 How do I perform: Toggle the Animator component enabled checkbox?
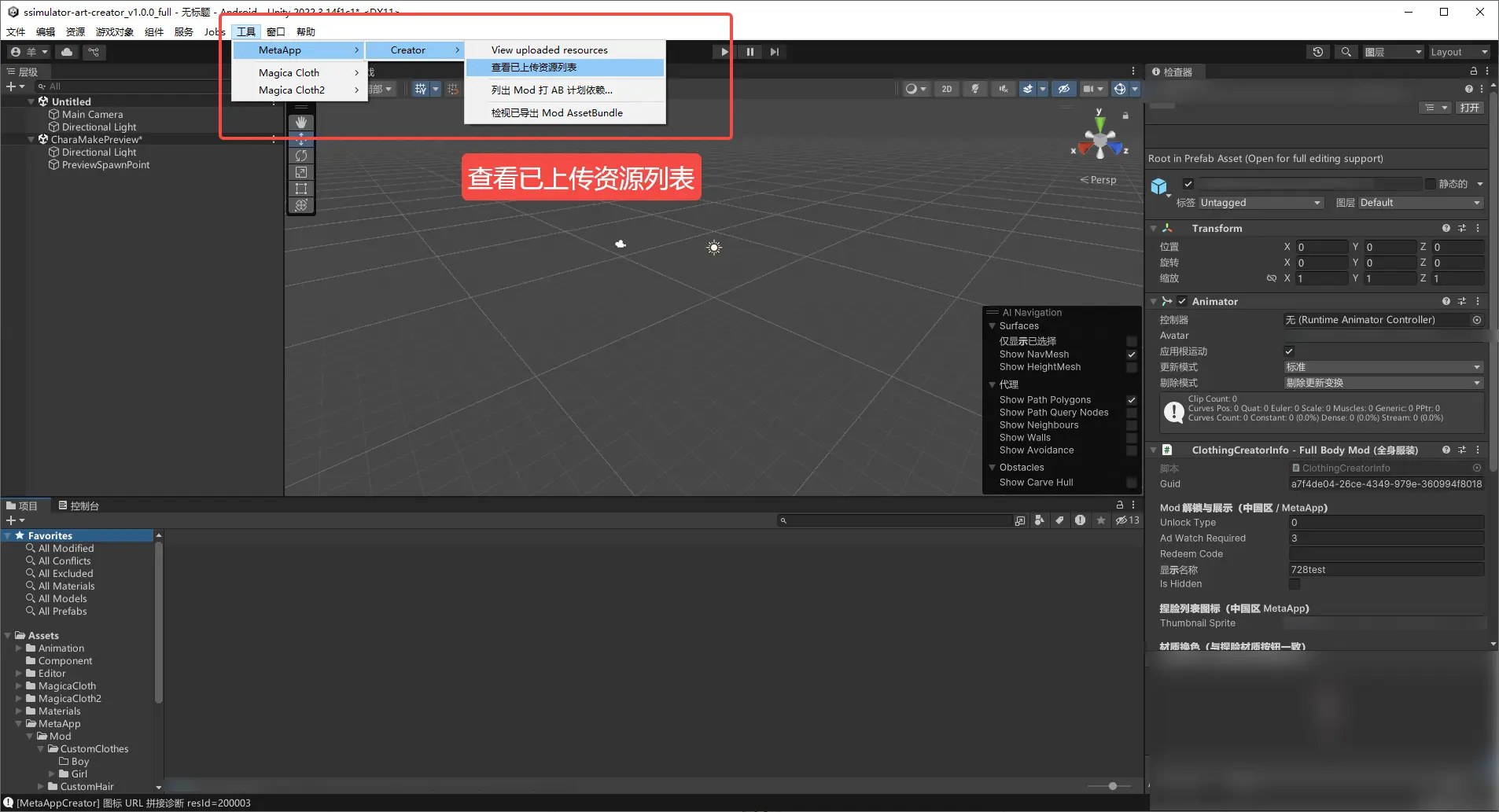click(x=1182, y=301)
